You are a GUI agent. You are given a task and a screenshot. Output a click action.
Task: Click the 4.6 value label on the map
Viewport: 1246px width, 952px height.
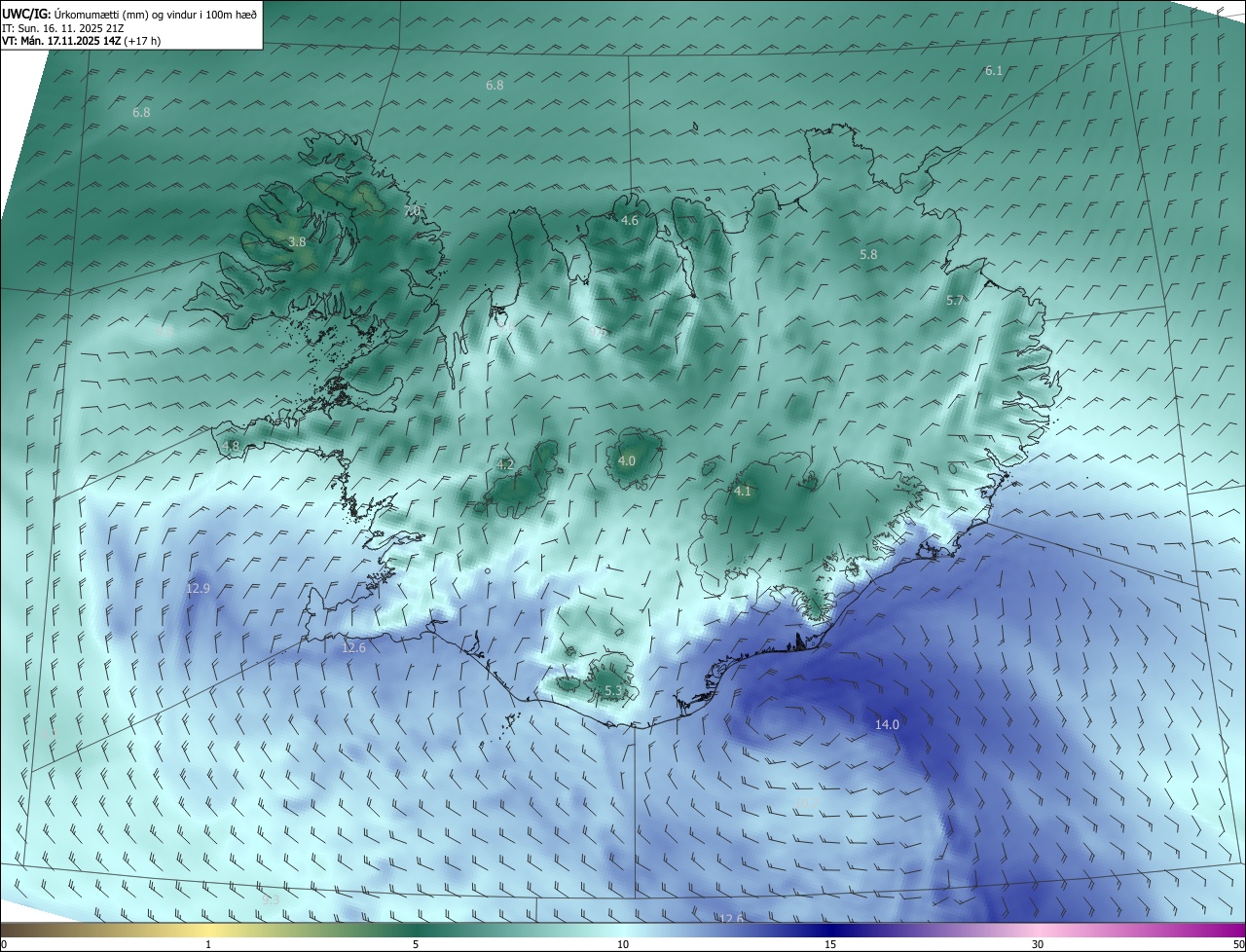click(630, 221)
